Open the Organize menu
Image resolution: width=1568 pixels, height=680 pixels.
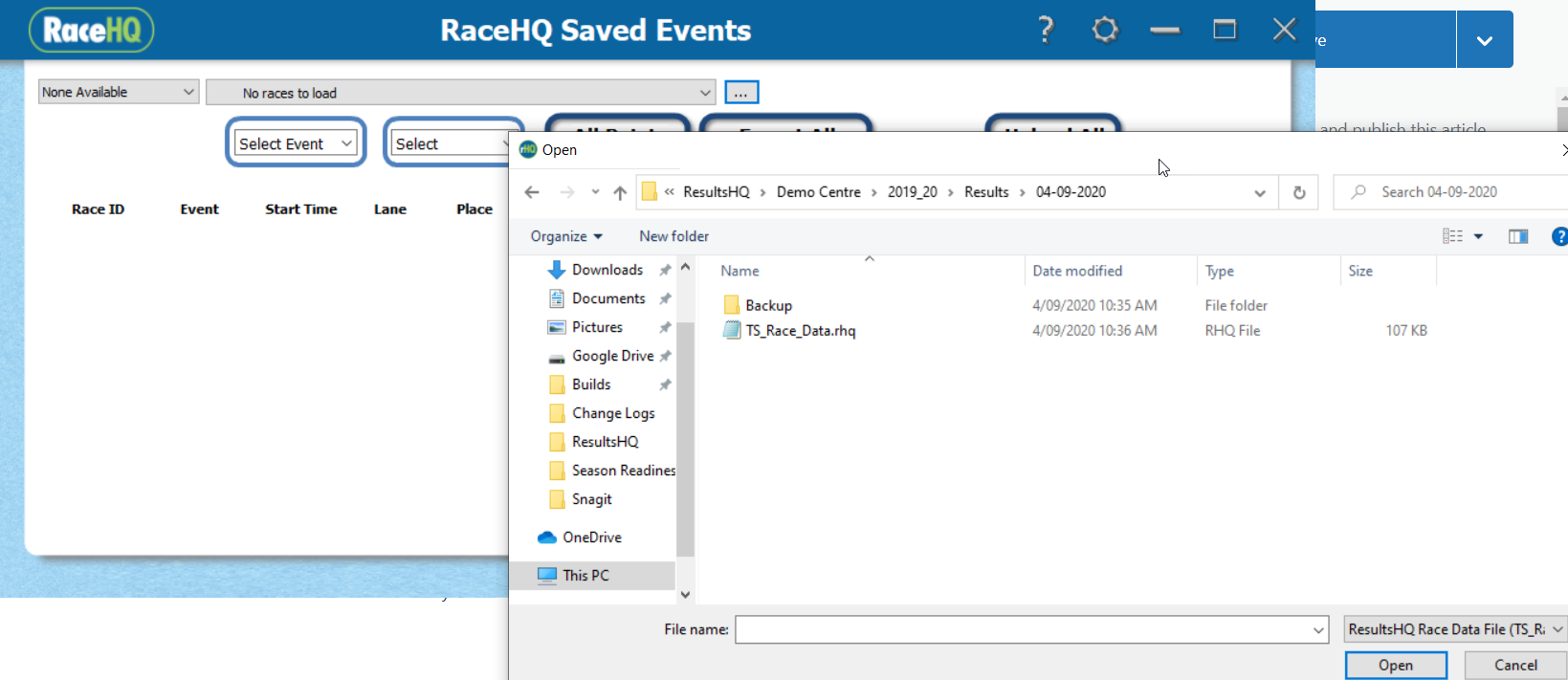click(566, 236)
